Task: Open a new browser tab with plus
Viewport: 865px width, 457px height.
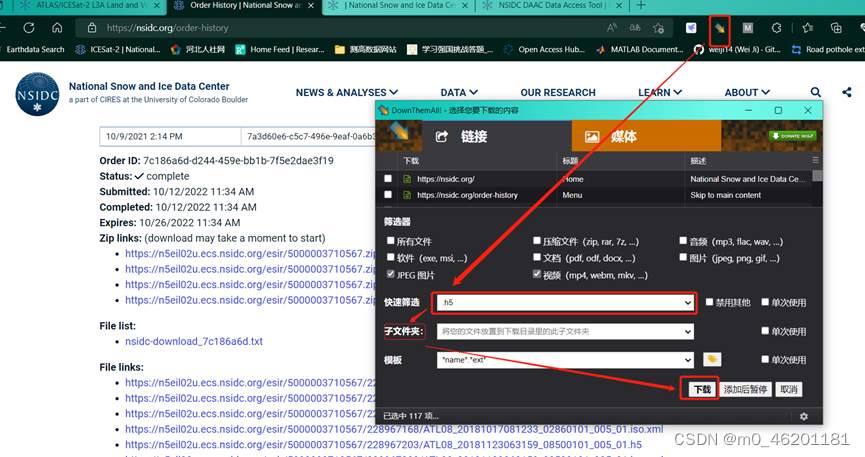Action: pos(640,6)
